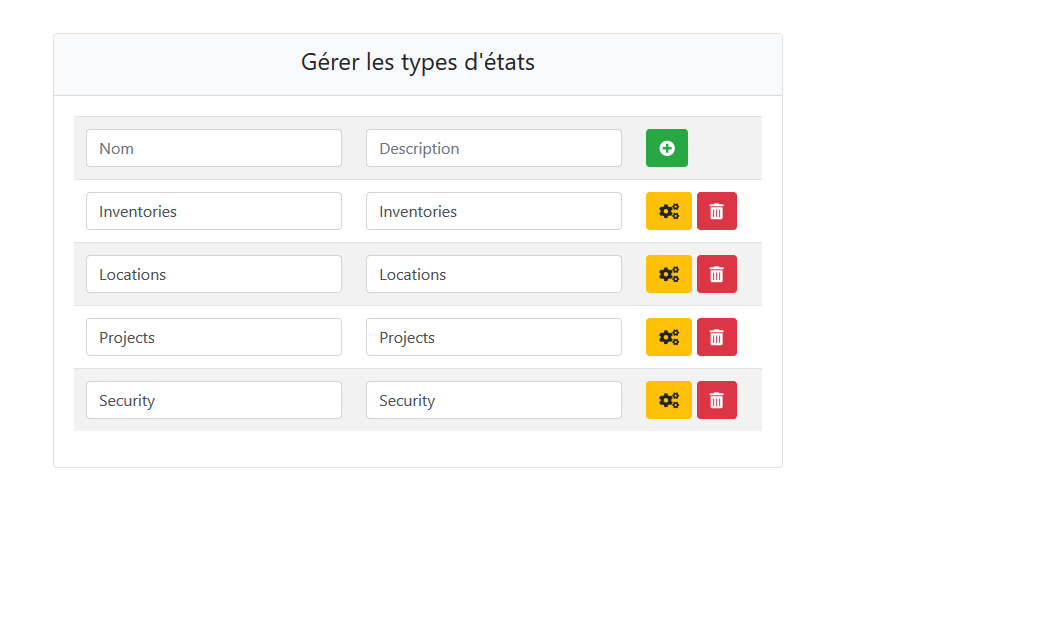Screen dimensions: 1038x637
Task: Select the Security name input
Action: [x=213, y=400]
